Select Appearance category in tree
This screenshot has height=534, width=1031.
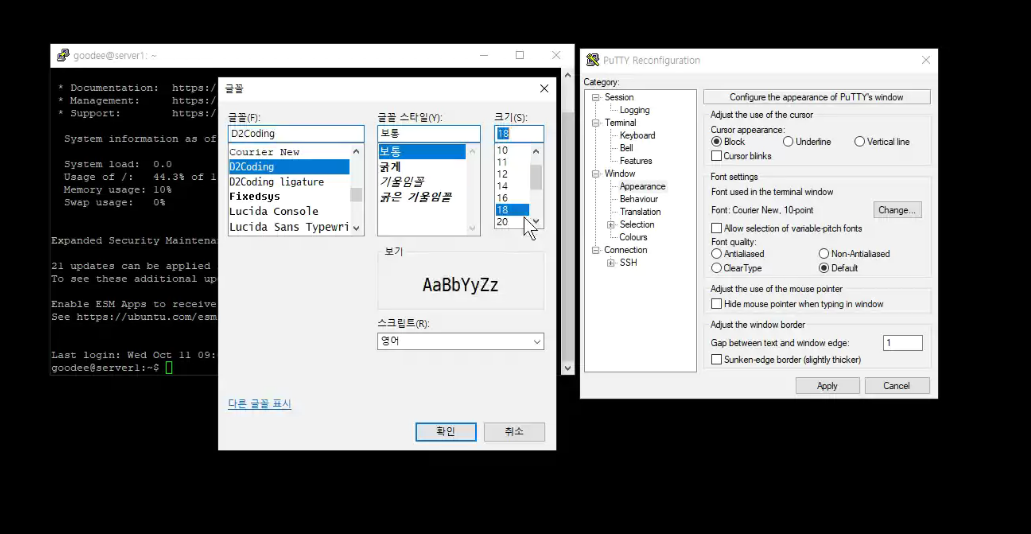(642, 186)
